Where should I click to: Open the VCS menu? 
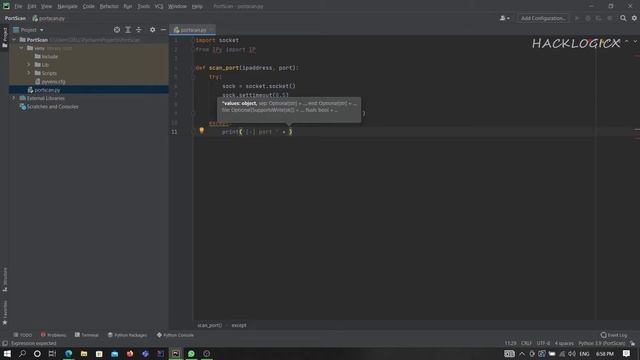pyautogui.click(x=159, y=7)
